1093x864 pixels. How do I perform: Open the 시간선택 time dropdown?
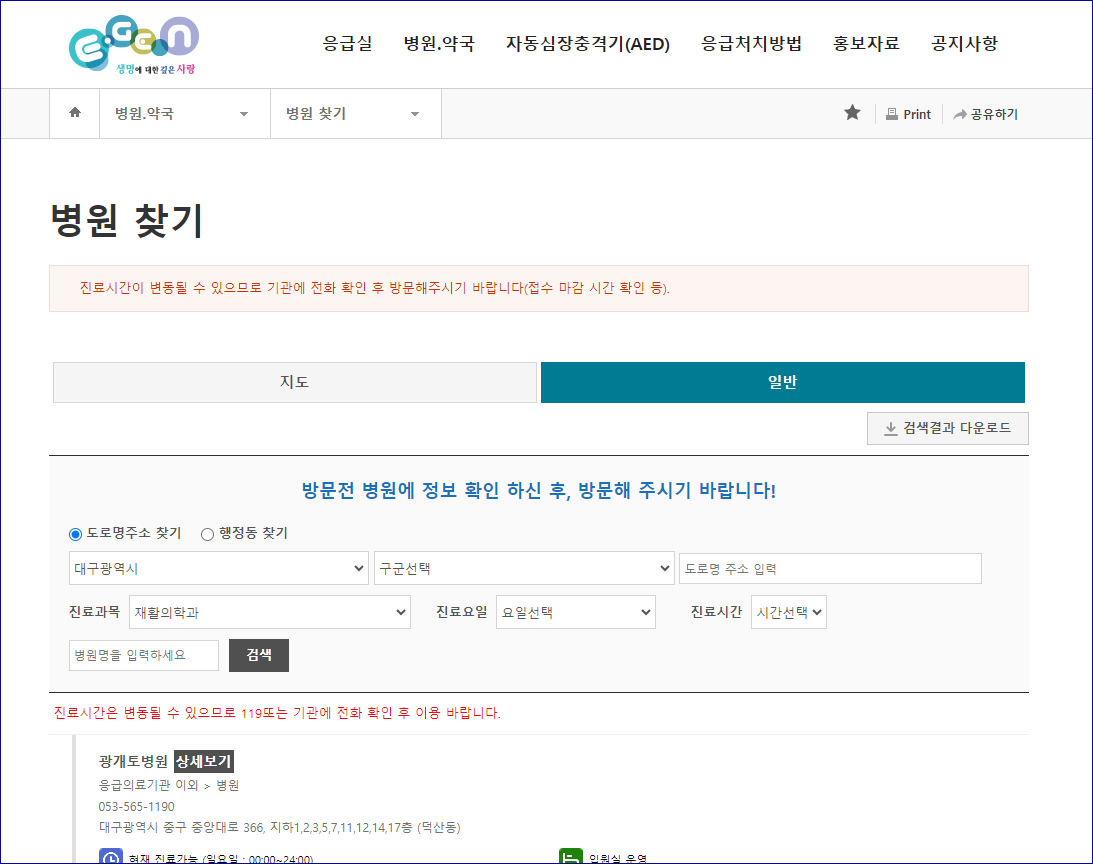tap(788, 612)
